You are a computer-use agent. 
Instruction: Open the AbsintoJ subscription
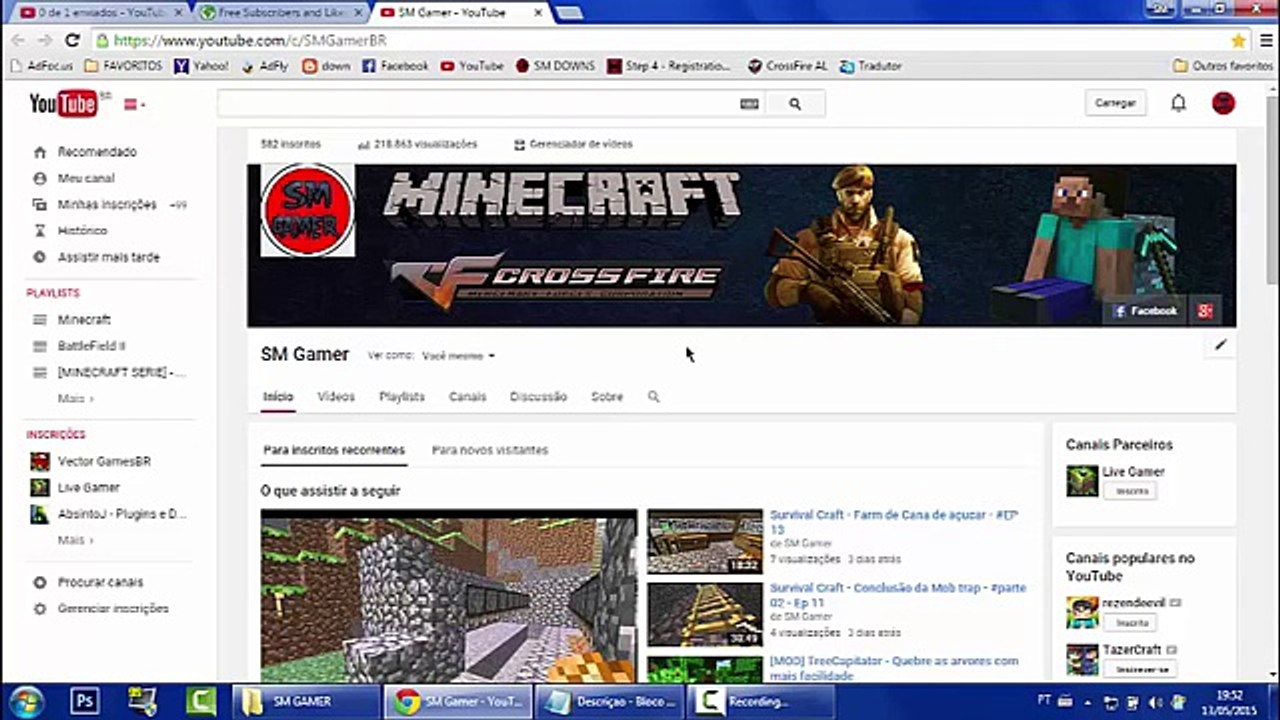[x=121, y=514]
